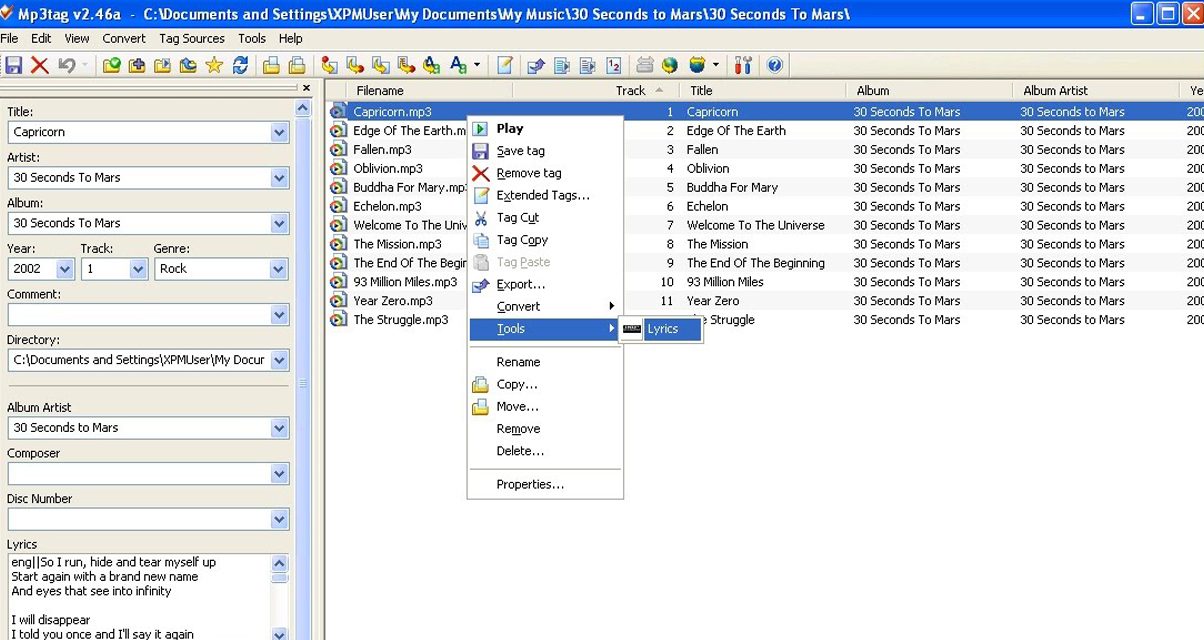Click the Tag to Filename converter toolbar icon
1204x640 pixels.
(329, 65)
